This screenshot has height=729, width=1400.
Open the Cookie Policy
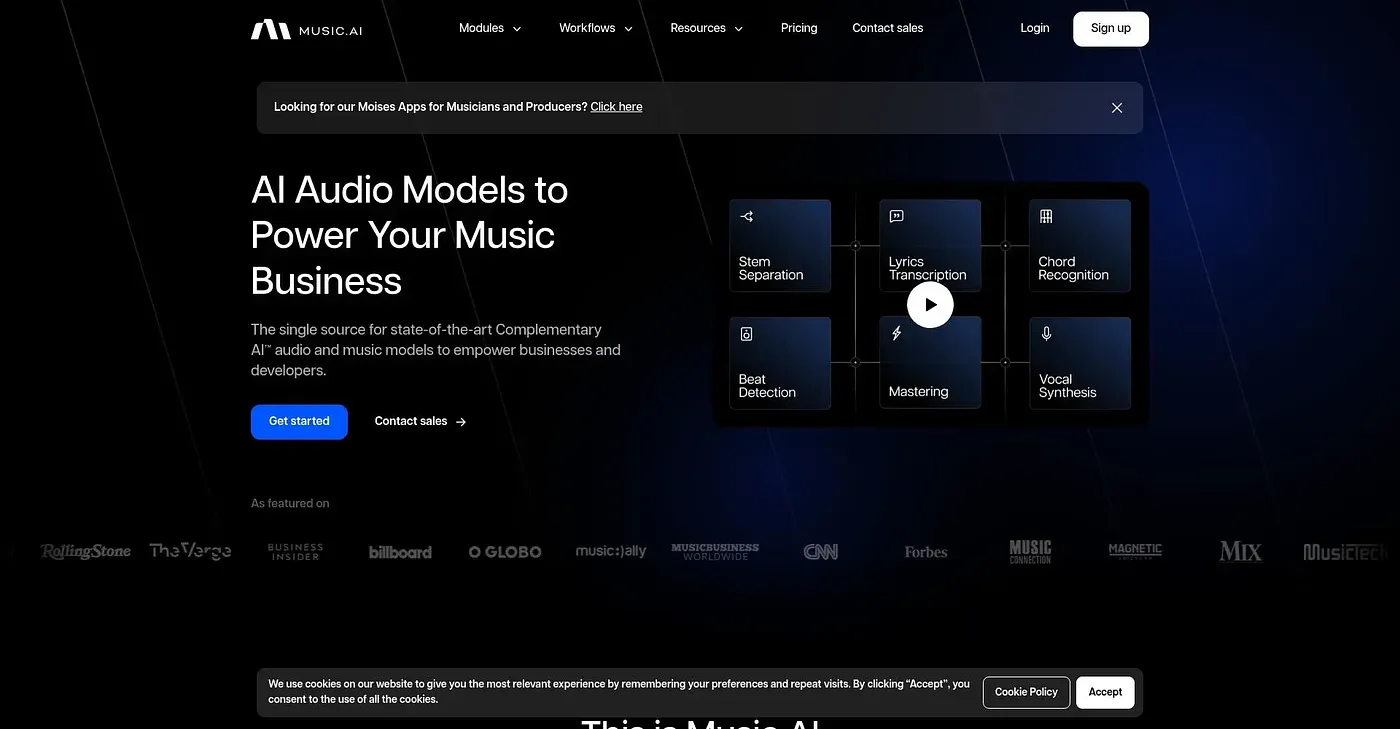(1026, 692)
